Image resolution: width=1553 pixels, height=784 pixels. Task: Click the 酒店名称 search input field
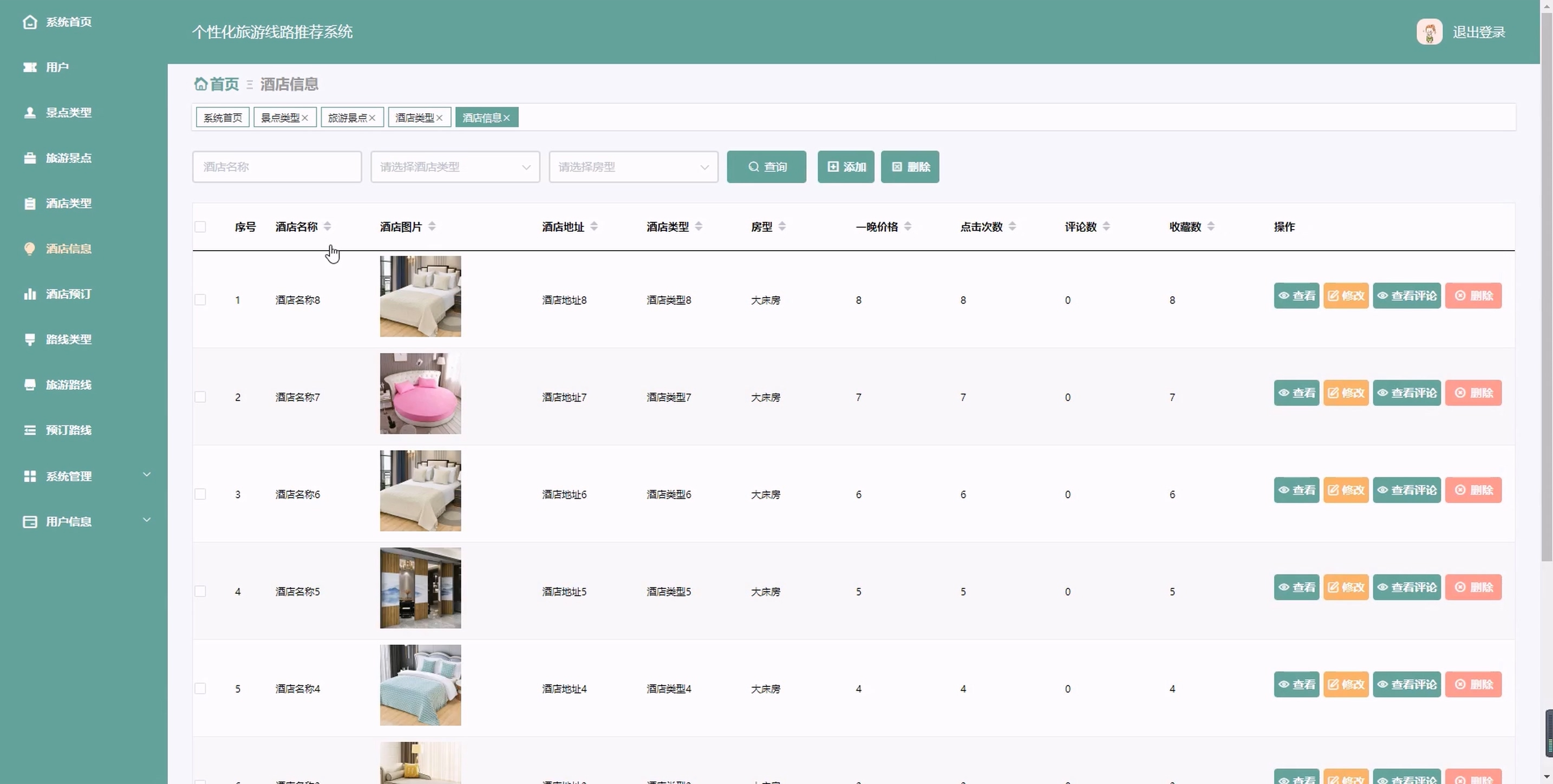click(x=277, y=167)
